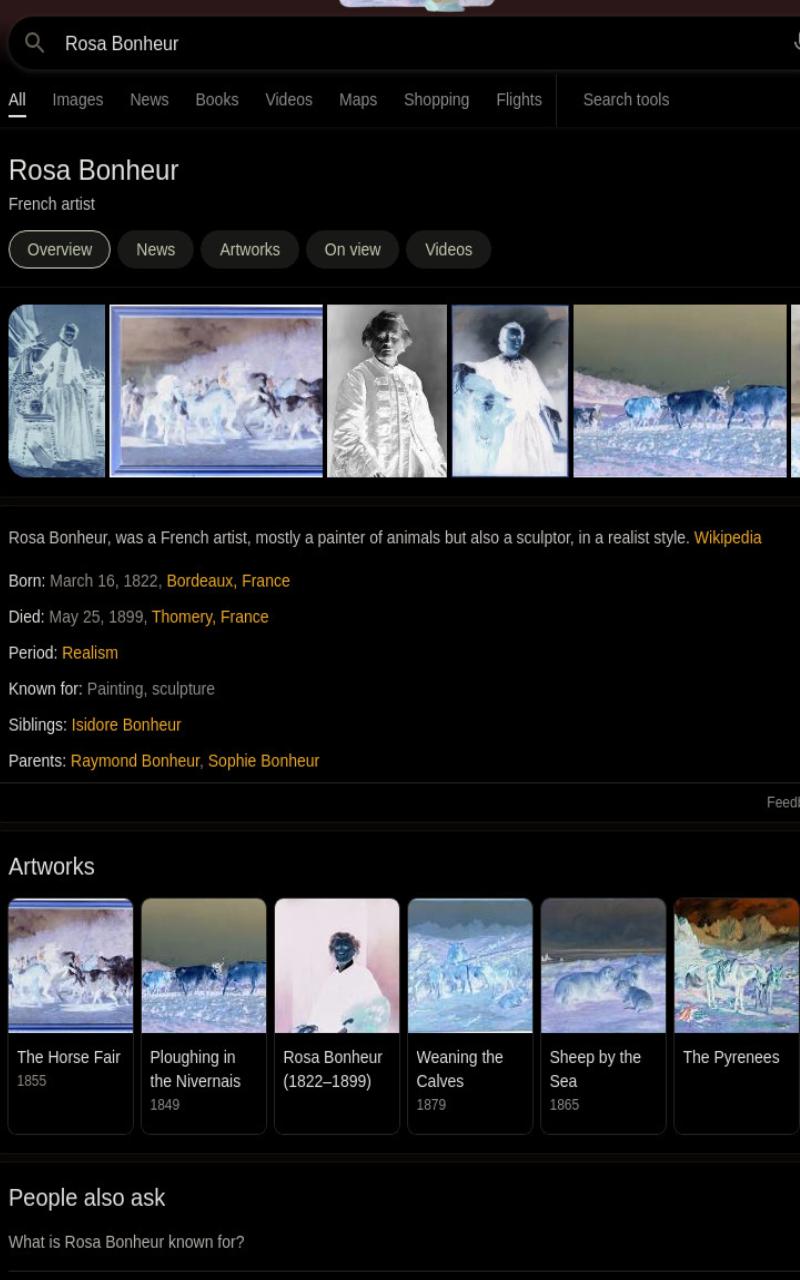Go to the Videos search tab
Screen dimensions: 800x1280
click(289, 100)
